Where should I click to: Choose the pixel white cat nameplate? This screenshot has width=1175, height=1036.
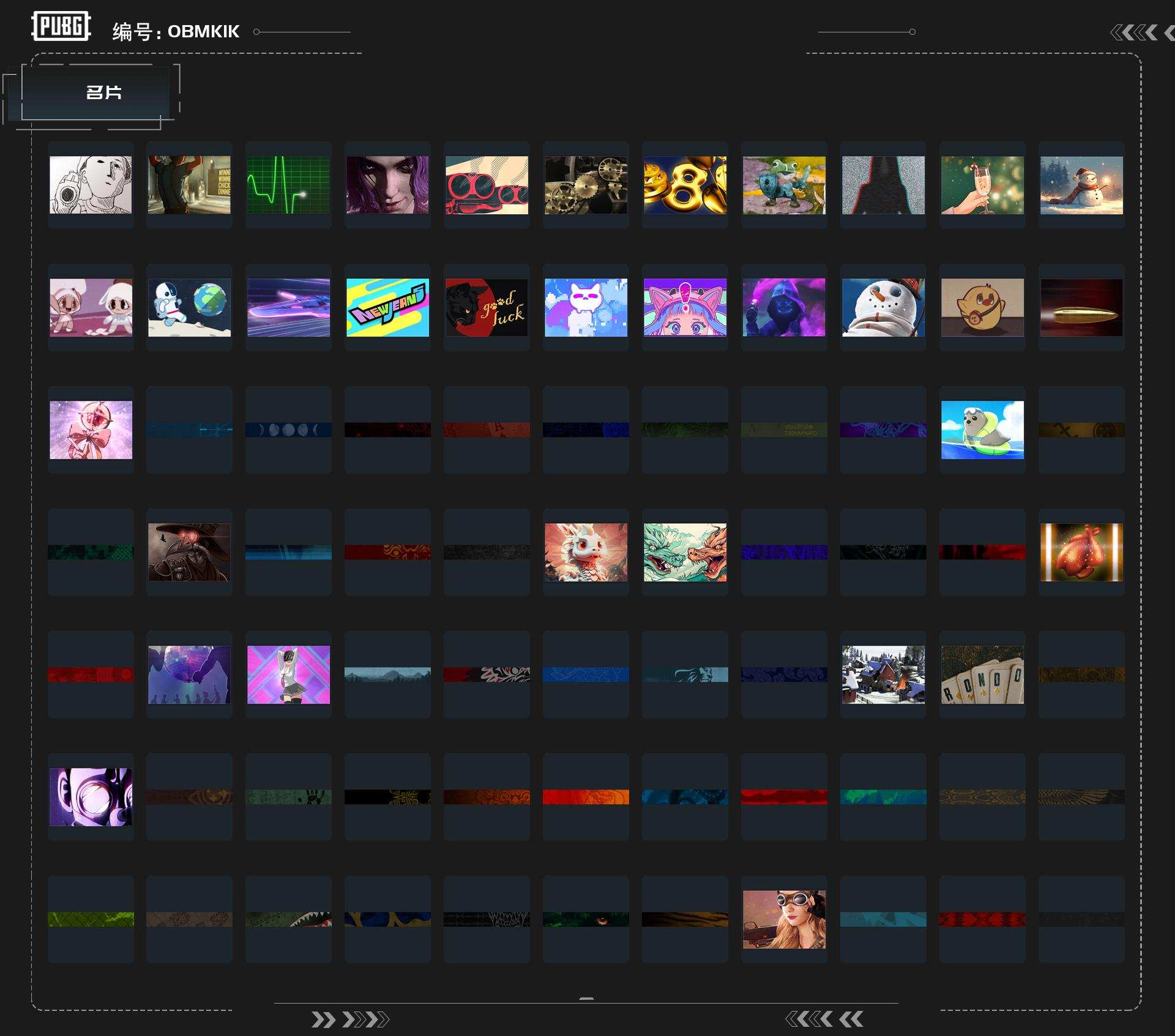point(586,307)
